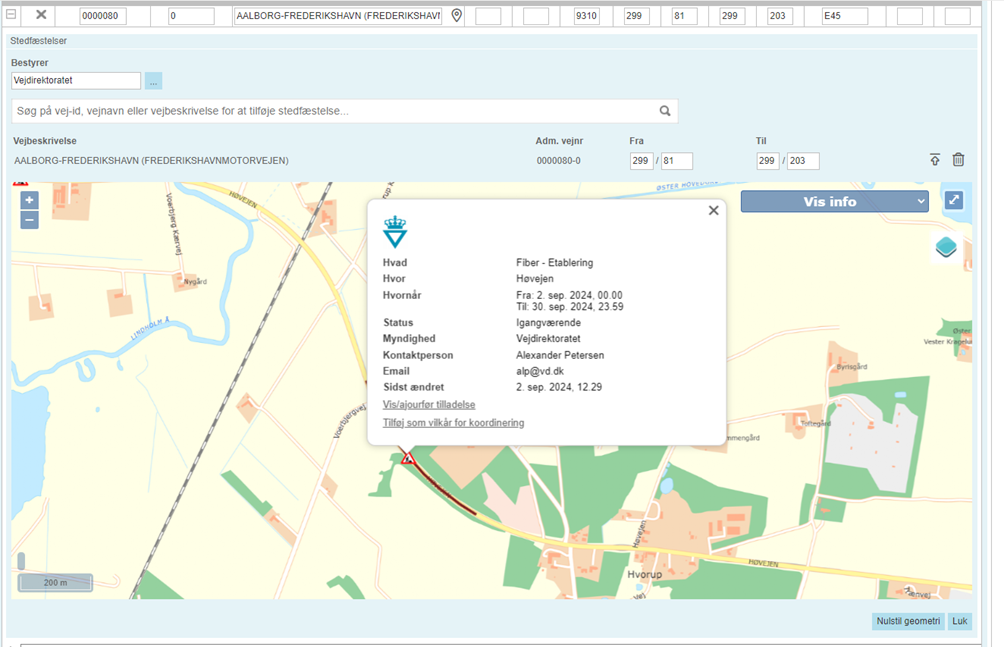Delete the road row with the X icon
This screenshot has width=1004, height=647.
(41, 15)
